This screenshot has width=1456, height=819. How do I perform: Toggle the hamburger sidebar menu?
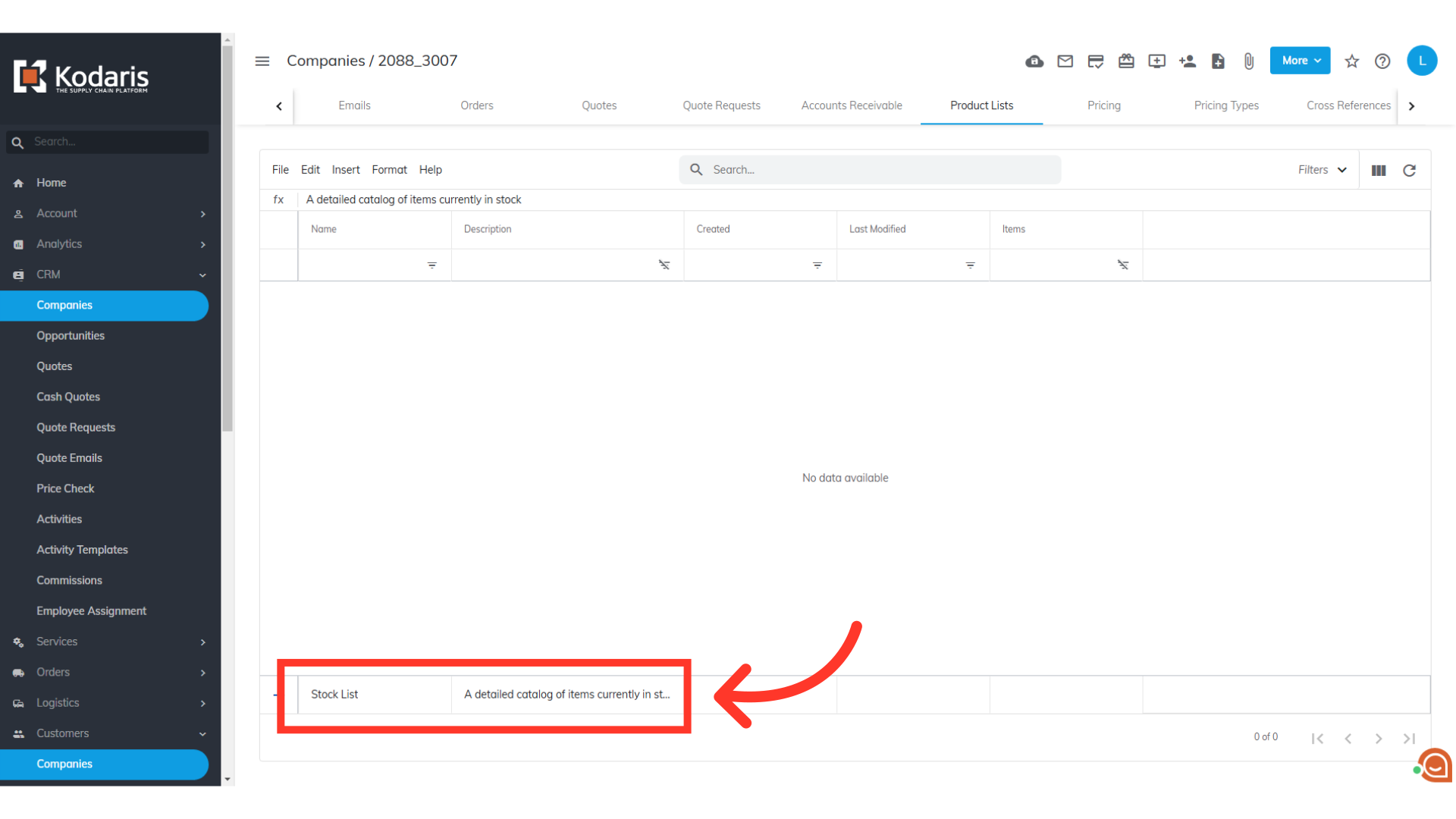coord(262,61)
